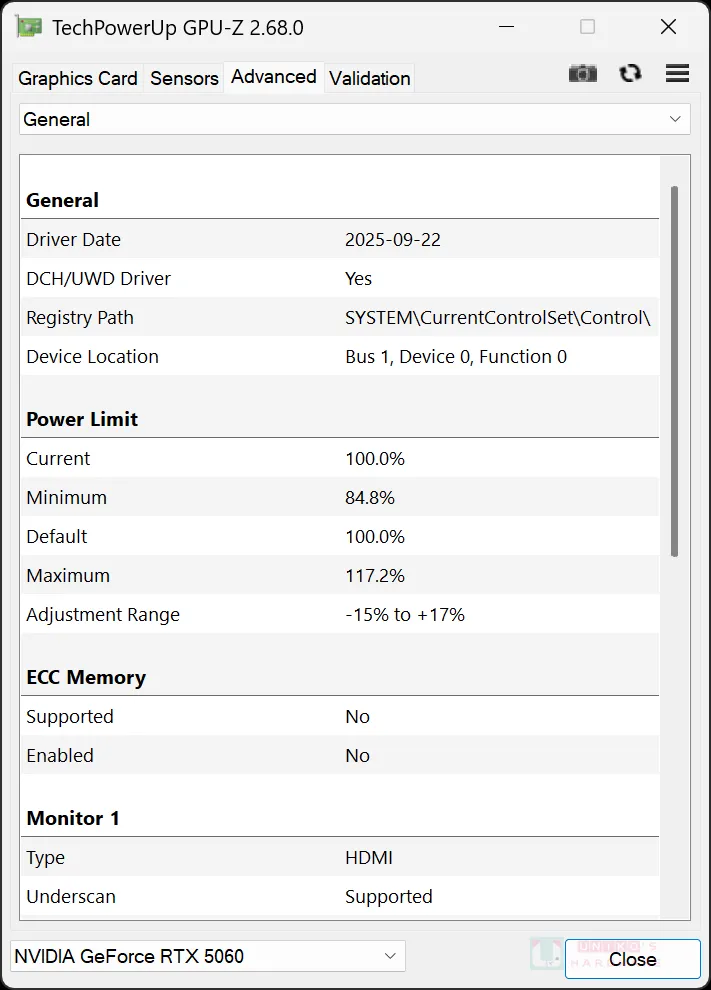Go to the Validation tab

[369, 78]
